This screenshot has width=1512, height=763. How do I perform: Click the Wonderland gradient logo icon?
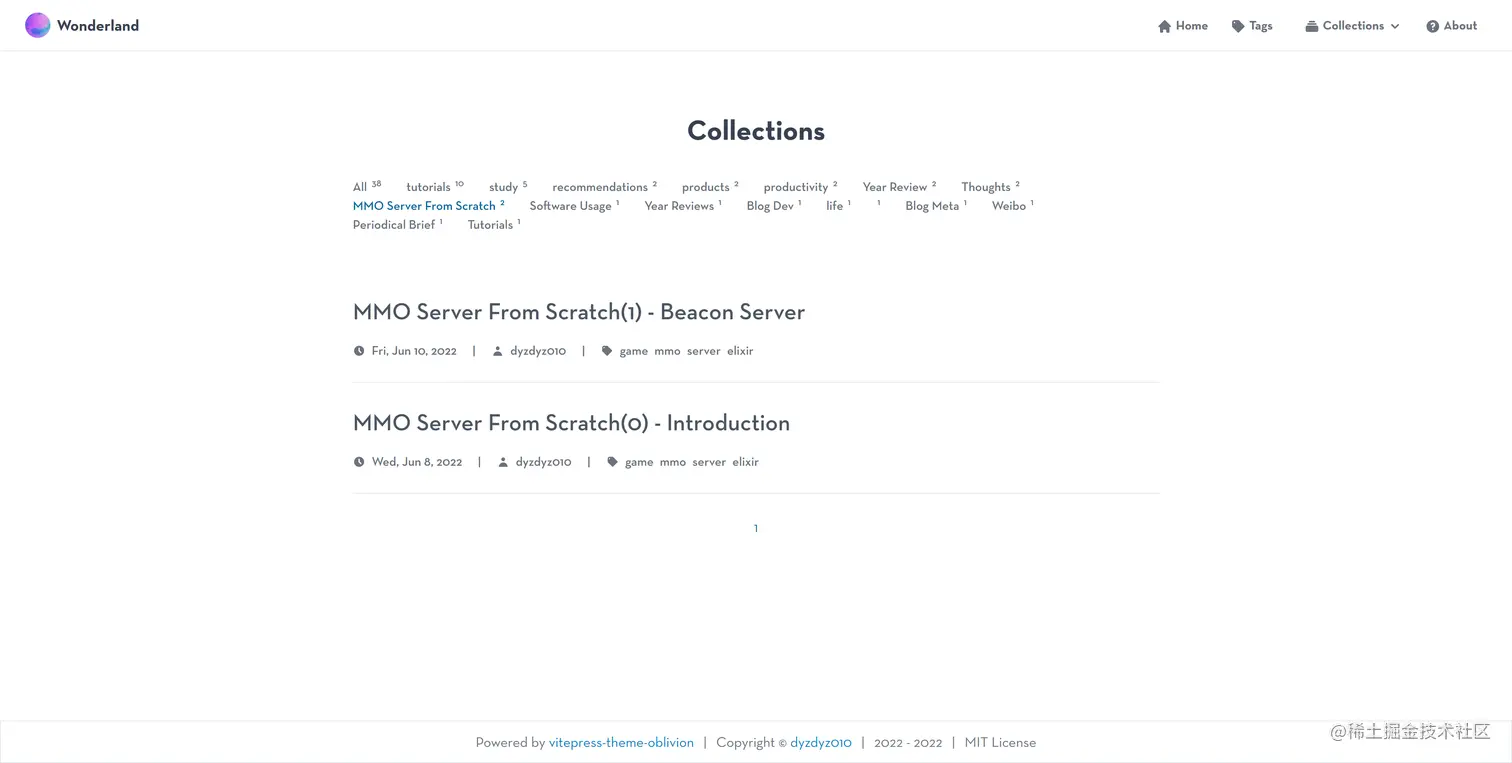pos(38,25)
